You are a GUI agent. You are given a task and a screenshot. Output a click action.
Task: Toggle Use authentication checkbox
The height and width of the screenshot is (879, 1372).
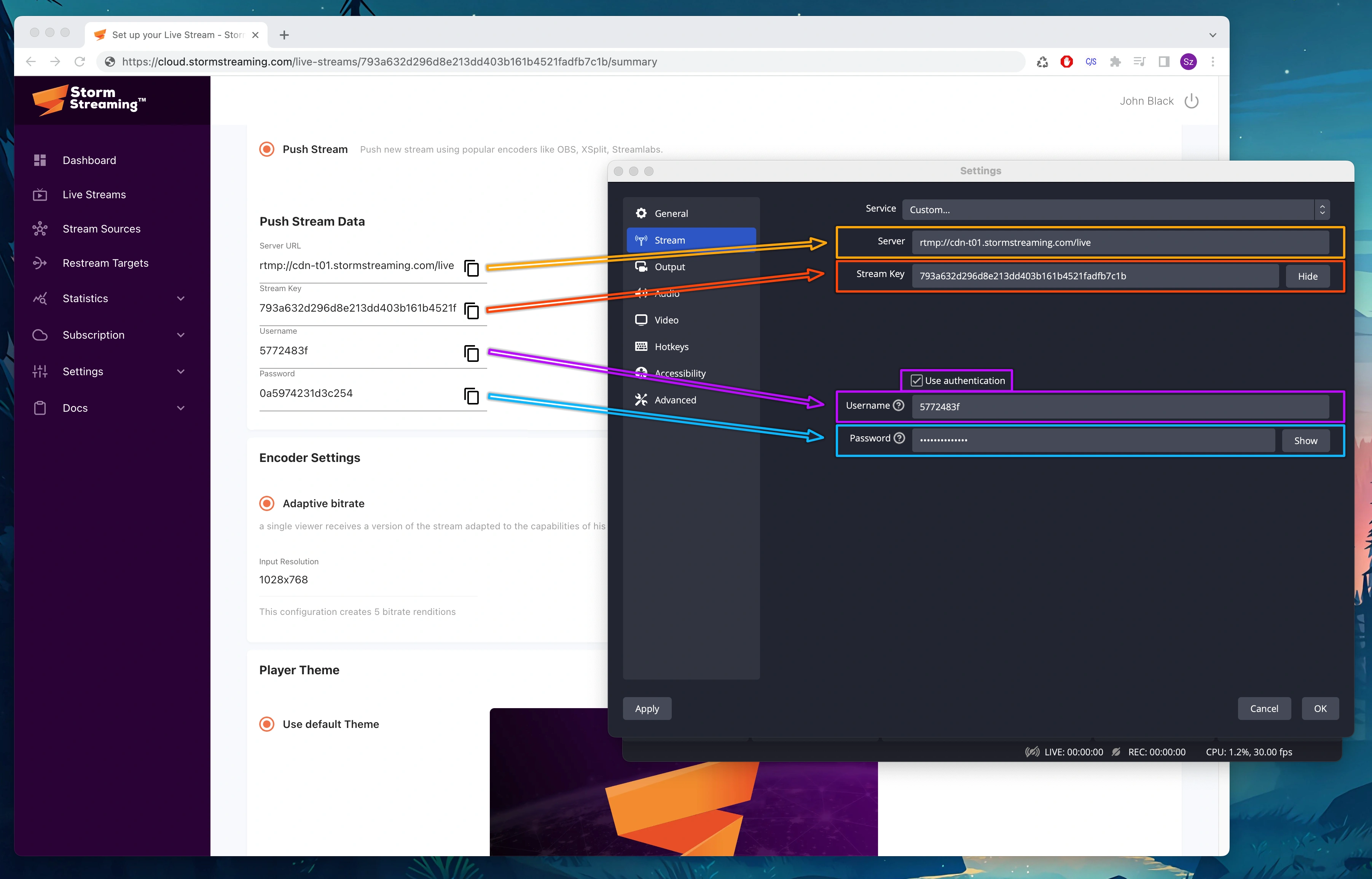tap(916, 381)
